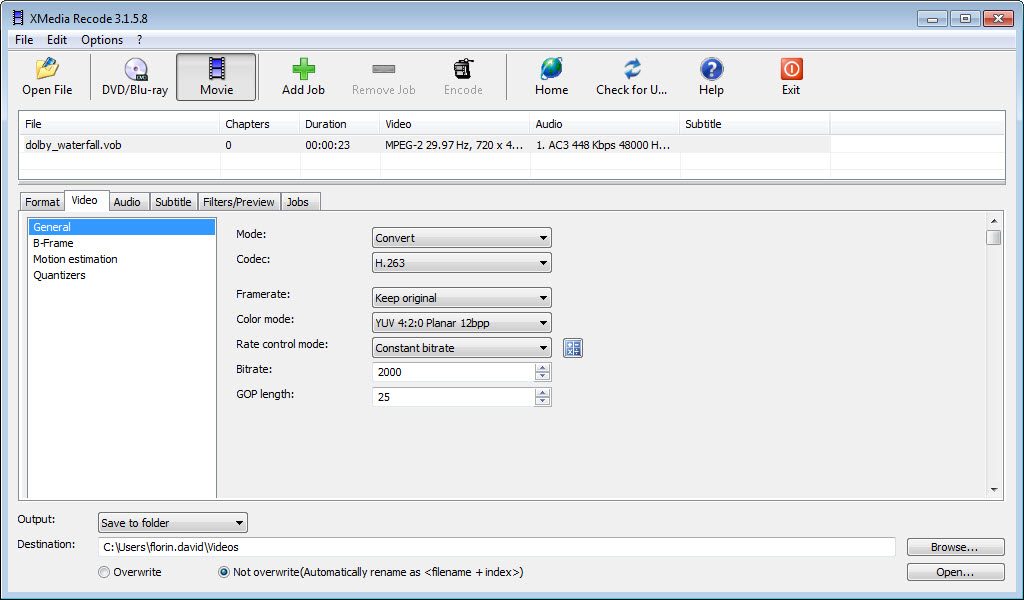The height and width of the screenshot is (600, 1024).
Task: Click the MPEG-2 29.97 Hz video cell
Action: point(454,145)
